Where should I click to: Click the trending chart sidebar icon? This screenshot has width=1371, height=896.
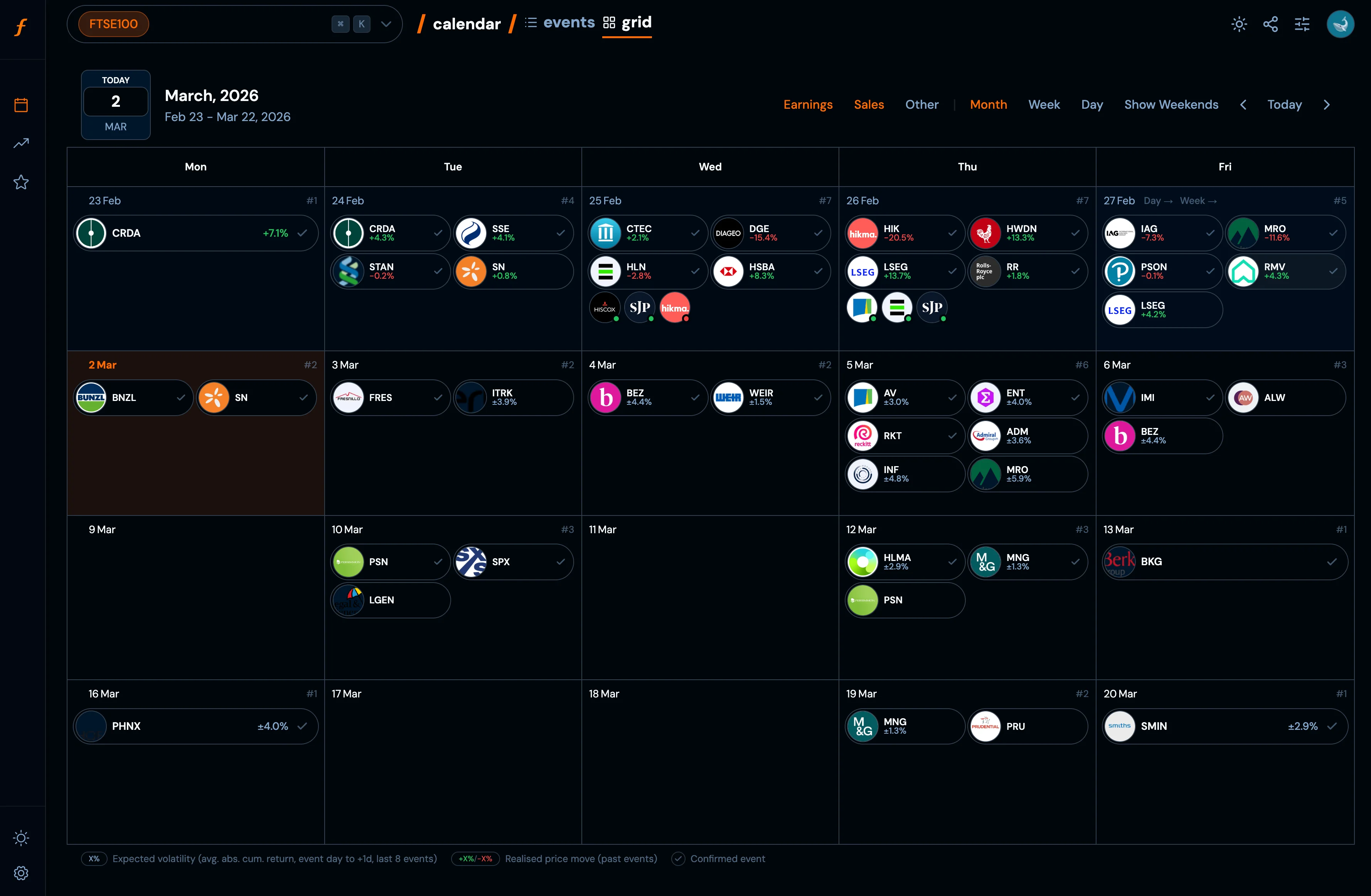[x=21, y=143]
